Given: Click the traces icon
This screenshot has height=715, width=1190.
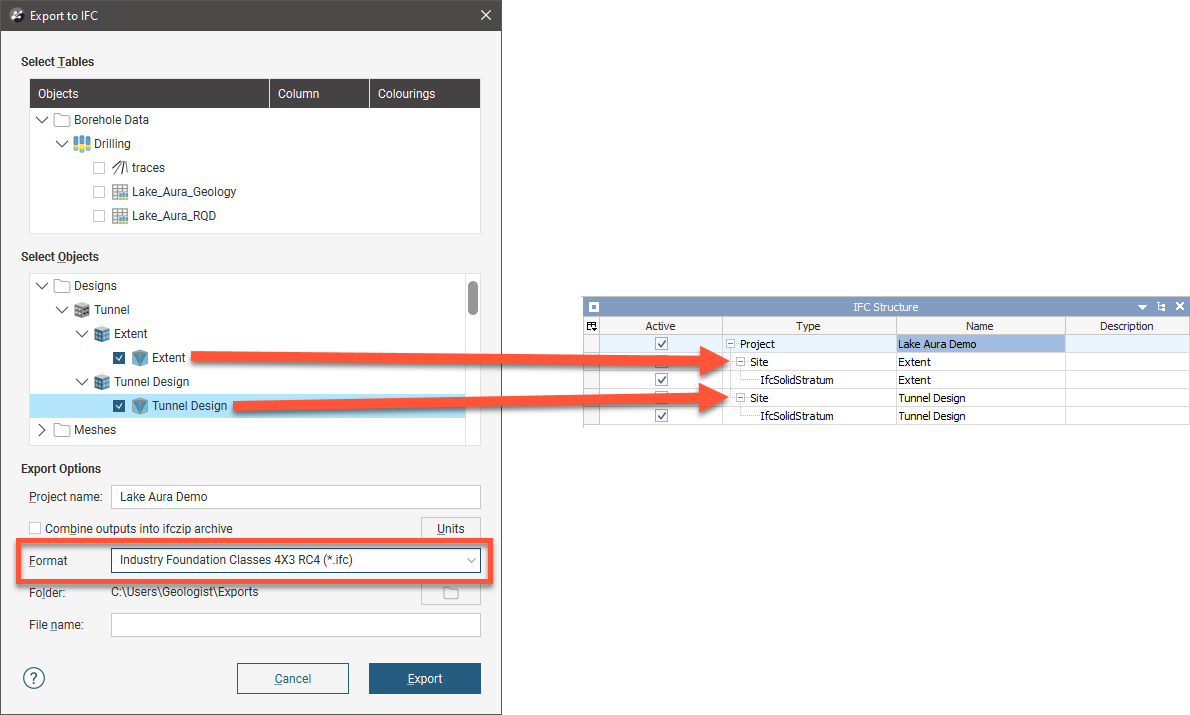Looking at the screenshot, I should (x=120, y=168).
